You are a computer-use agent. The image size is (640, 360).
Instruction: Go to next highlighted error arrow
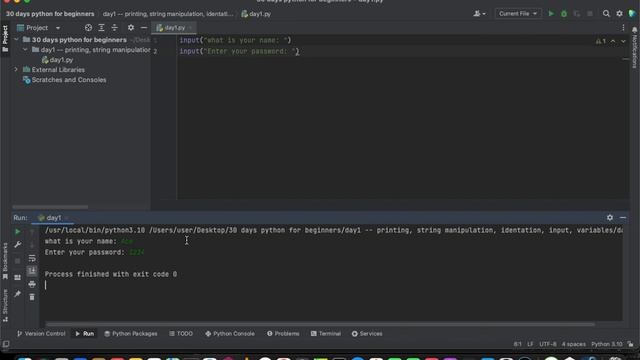click(623, 41)
